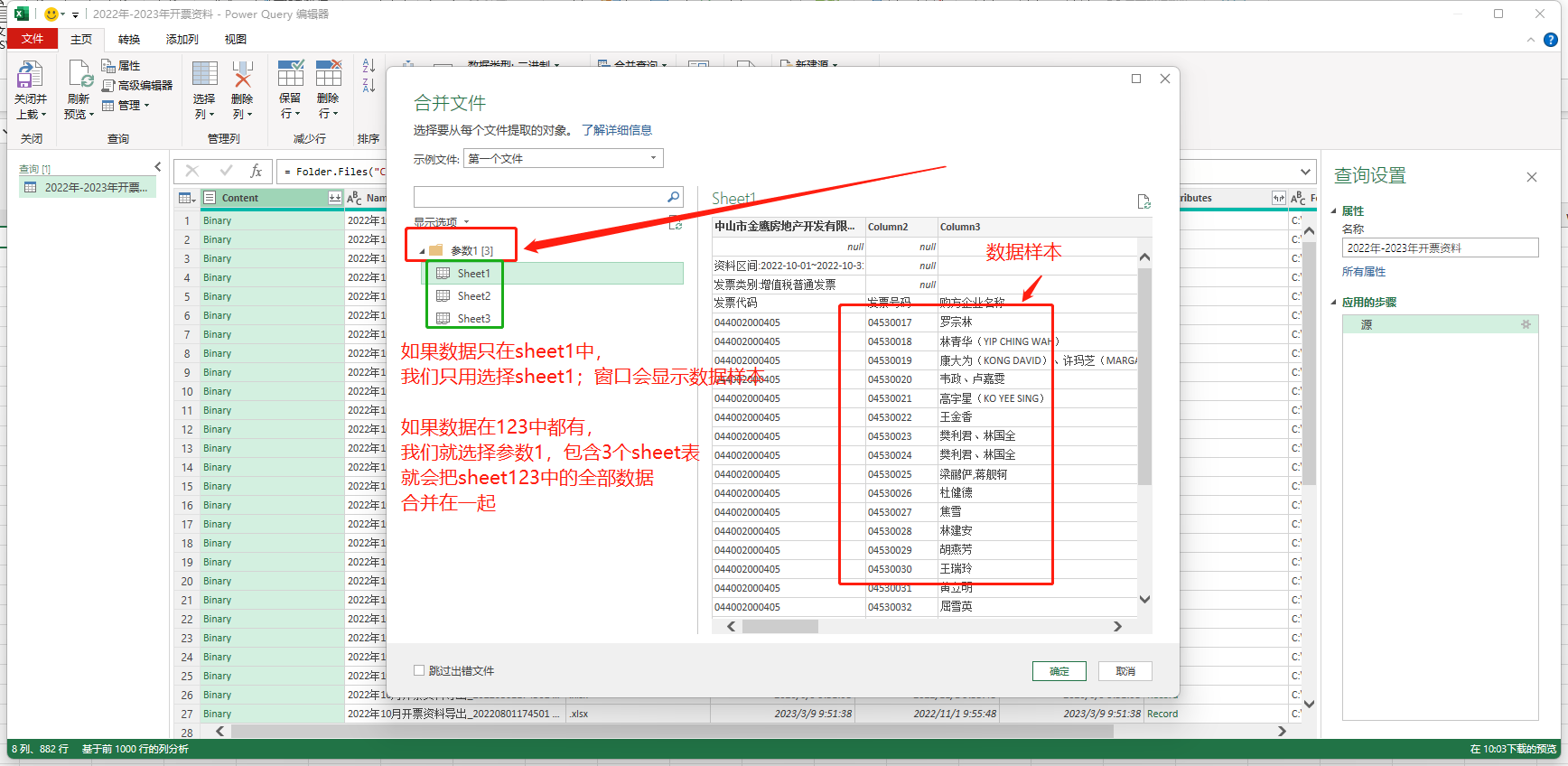The image size is (1568, 766).
Task: Confirm the formula with the checkmark icon
Action: pos(226,171)
